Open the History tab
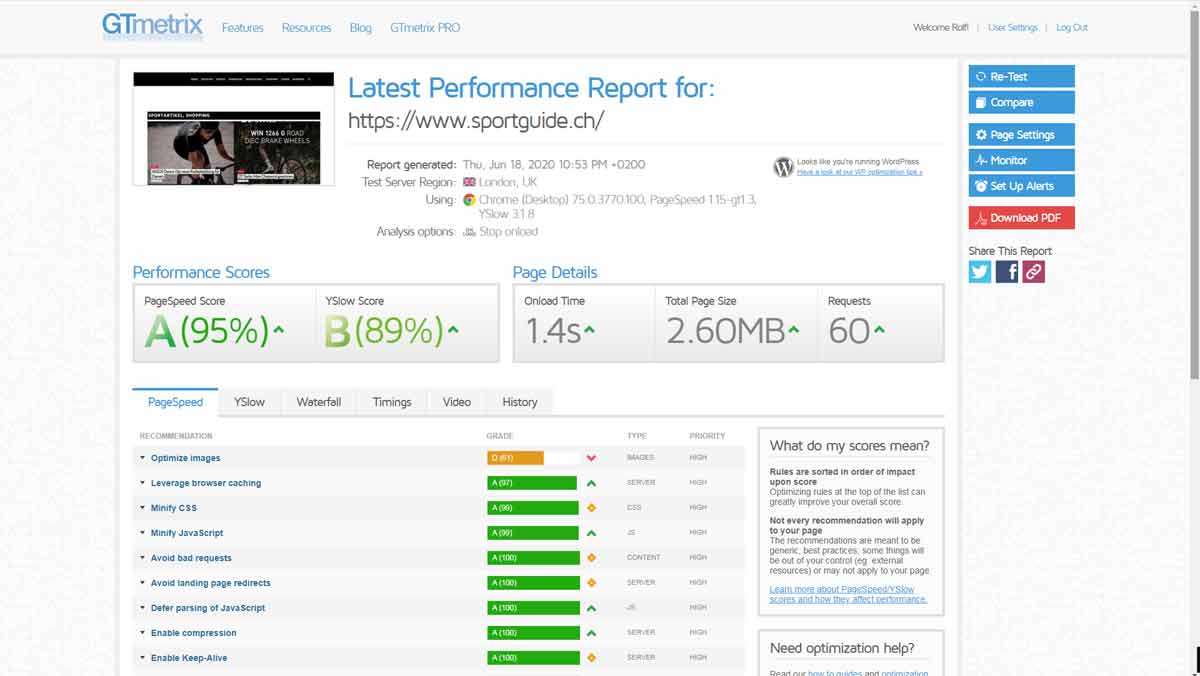The height and width of the screenshot is (676, 1200). pyautogui.click(x=520, y=402)
